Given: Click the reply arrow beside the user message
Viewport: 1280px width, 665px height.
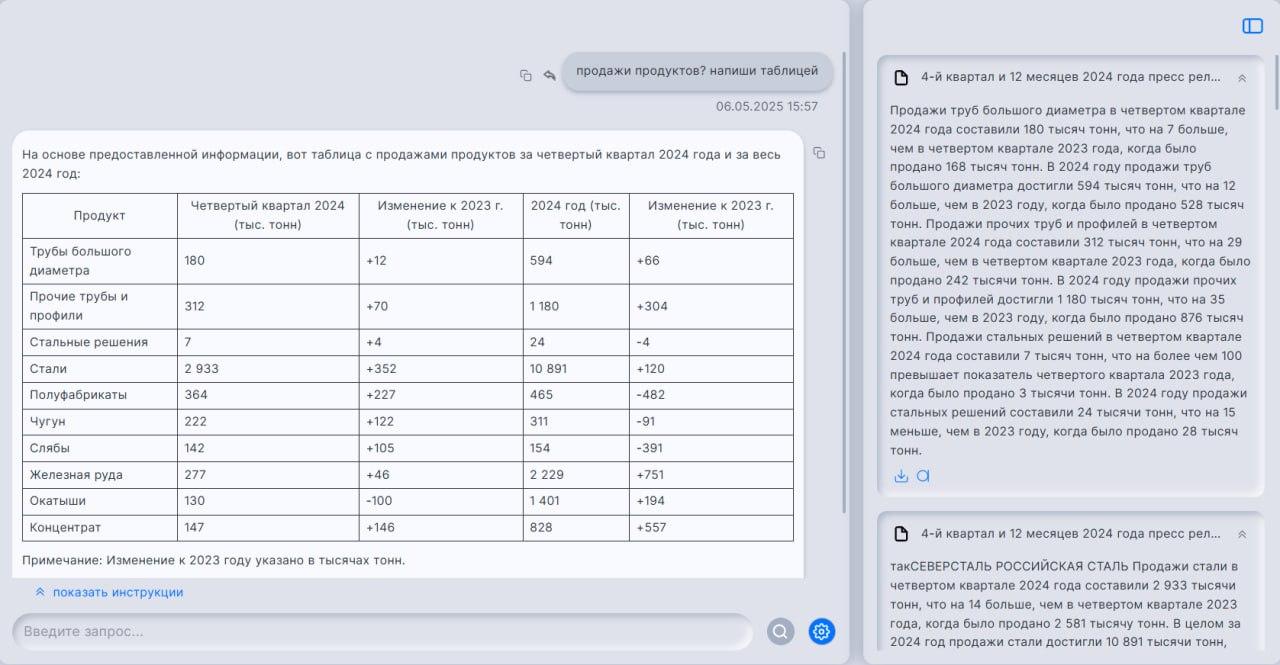Looking at the screenshot, I should (x=549, y=75).
